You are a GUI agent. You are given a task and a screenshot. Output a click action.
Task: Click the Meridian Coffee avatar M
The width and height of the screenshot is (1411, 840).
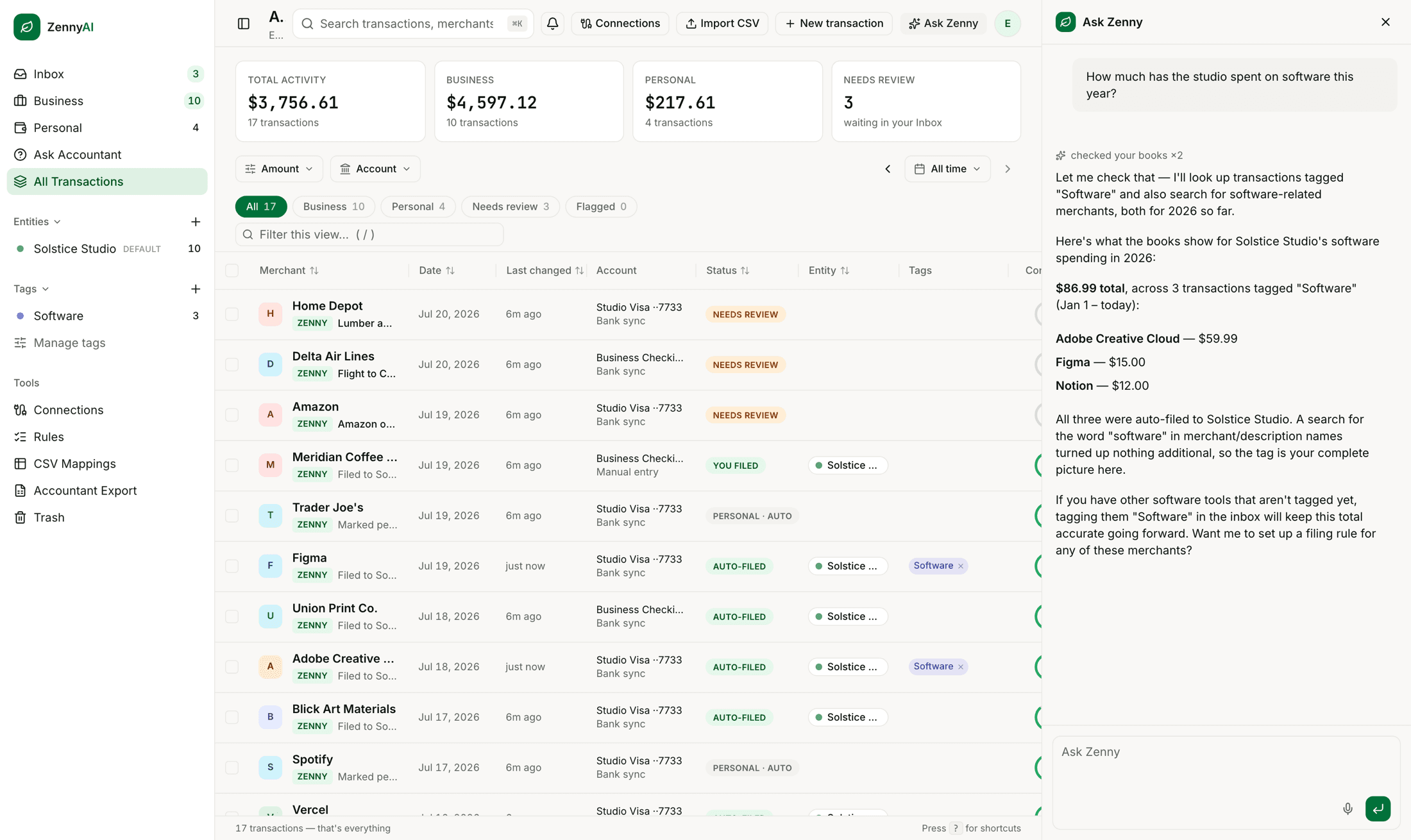point(270,465)
